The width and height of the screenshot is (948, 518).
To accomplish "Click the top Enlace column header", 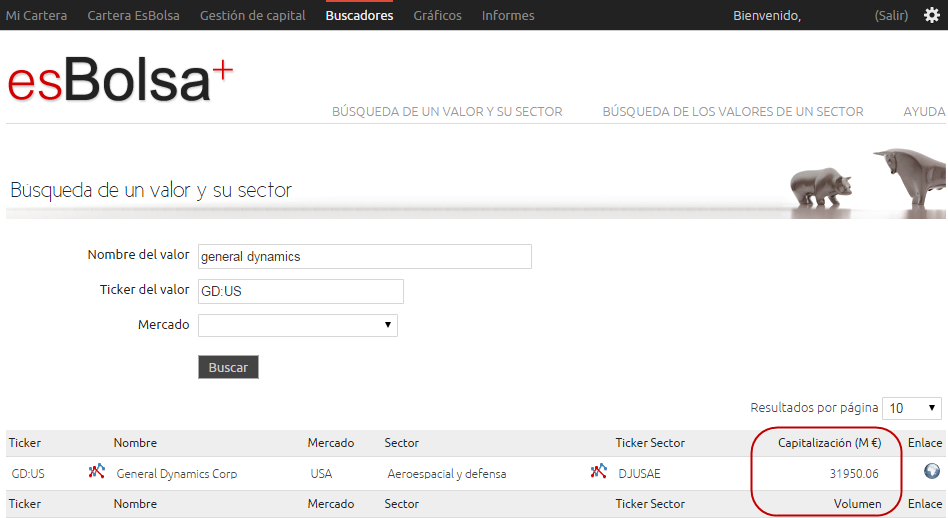I will point(924,442).
